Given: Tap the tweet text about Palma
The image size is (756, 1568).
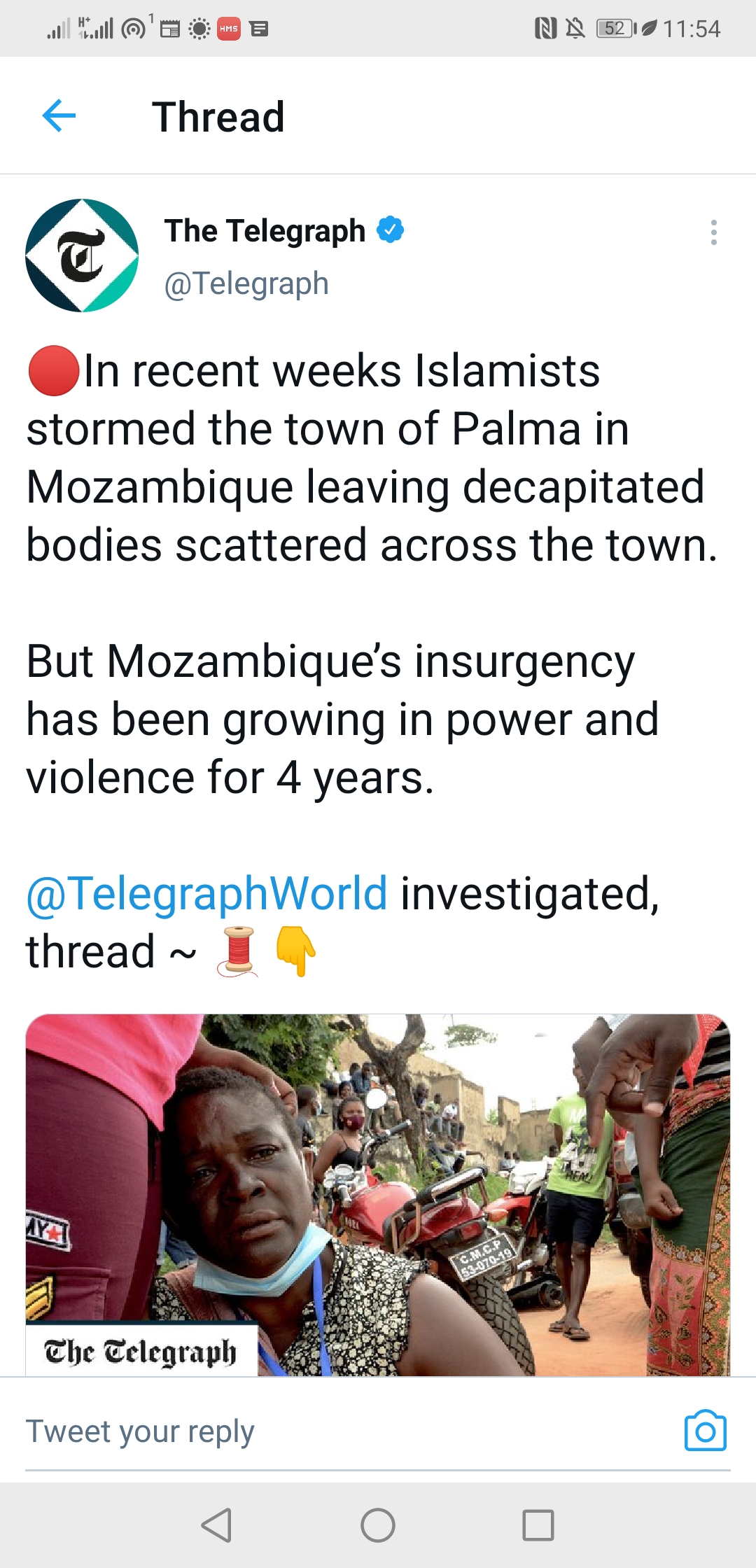Looking at the screenshot, I should click(371, 457).
